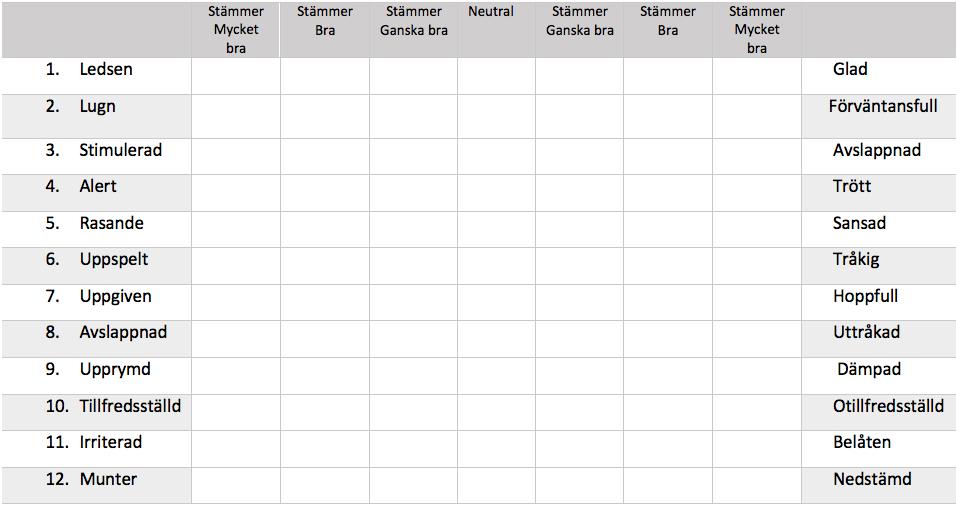Select Neutral cell for Munter row
The image size is (958, 507).
[x=496, y=486]
